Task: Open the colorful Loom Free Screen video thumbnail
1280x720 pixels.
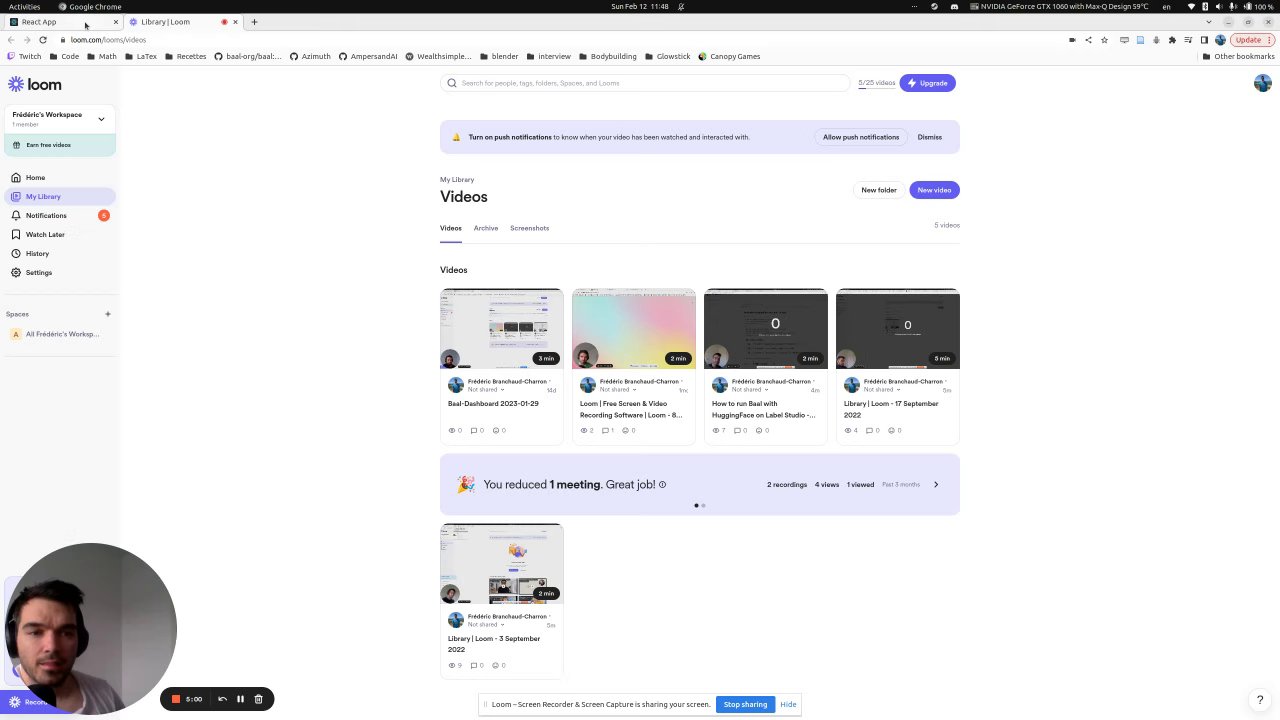Action: (634, 329)
